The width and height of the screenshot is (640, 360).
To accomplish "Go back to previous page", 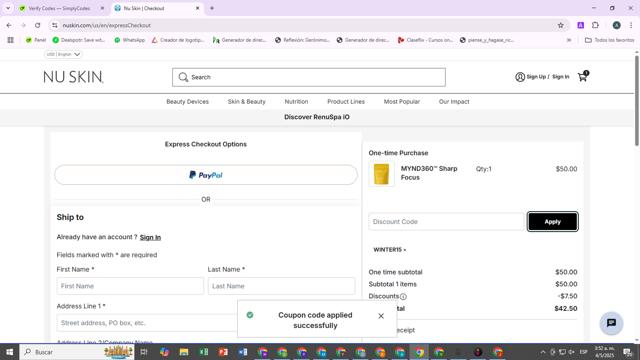I will 9,25.
